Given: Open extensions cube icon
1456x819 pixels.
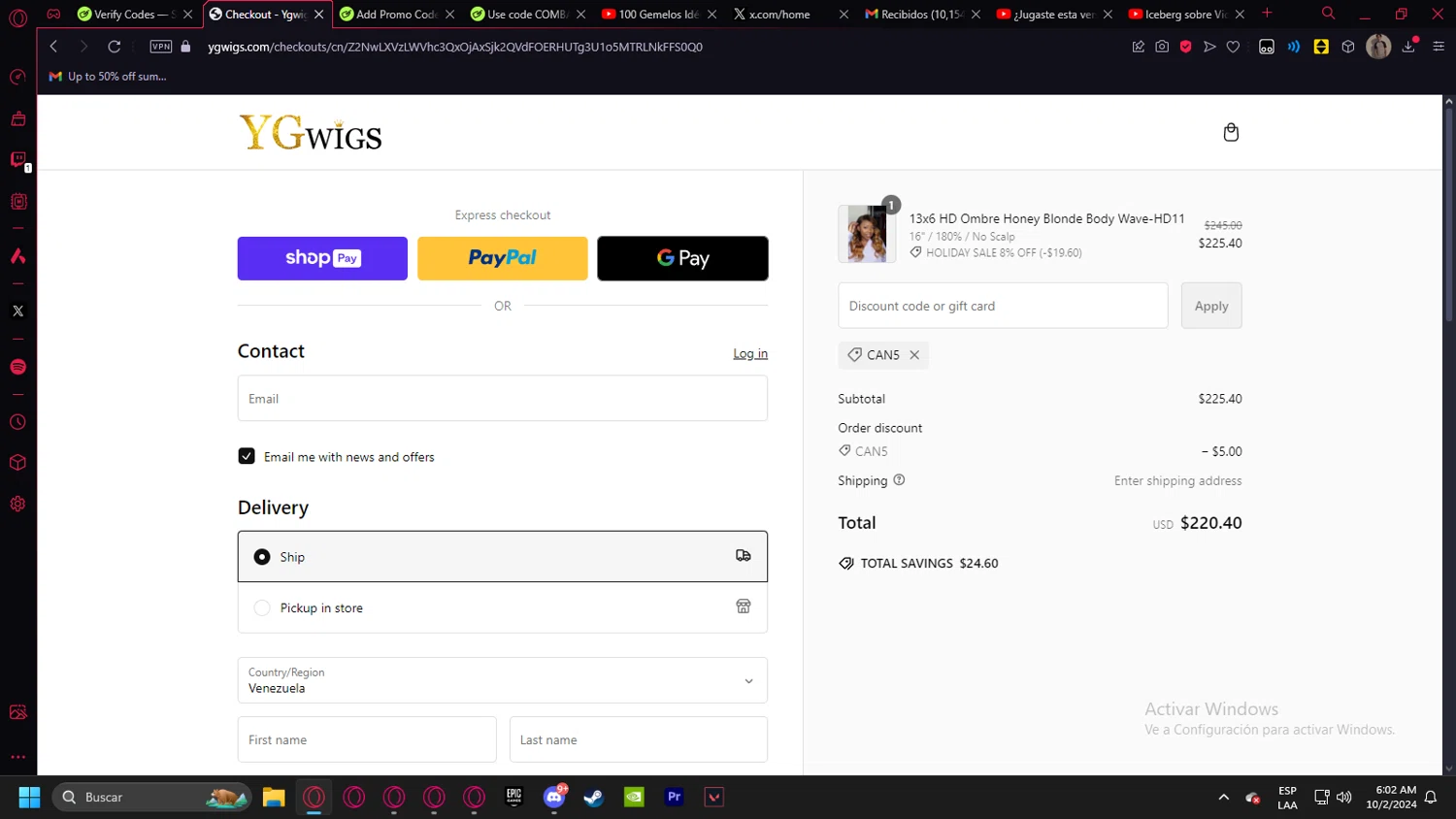Looking at the screenshot, I should [1348, 47].
